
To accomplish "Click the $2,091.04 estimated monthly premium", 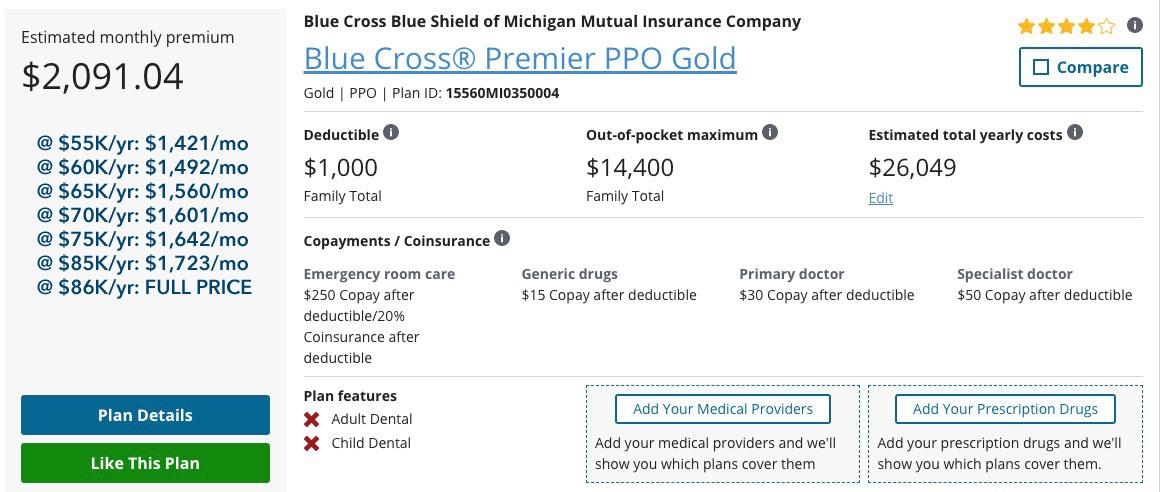I will click(103, 76).
